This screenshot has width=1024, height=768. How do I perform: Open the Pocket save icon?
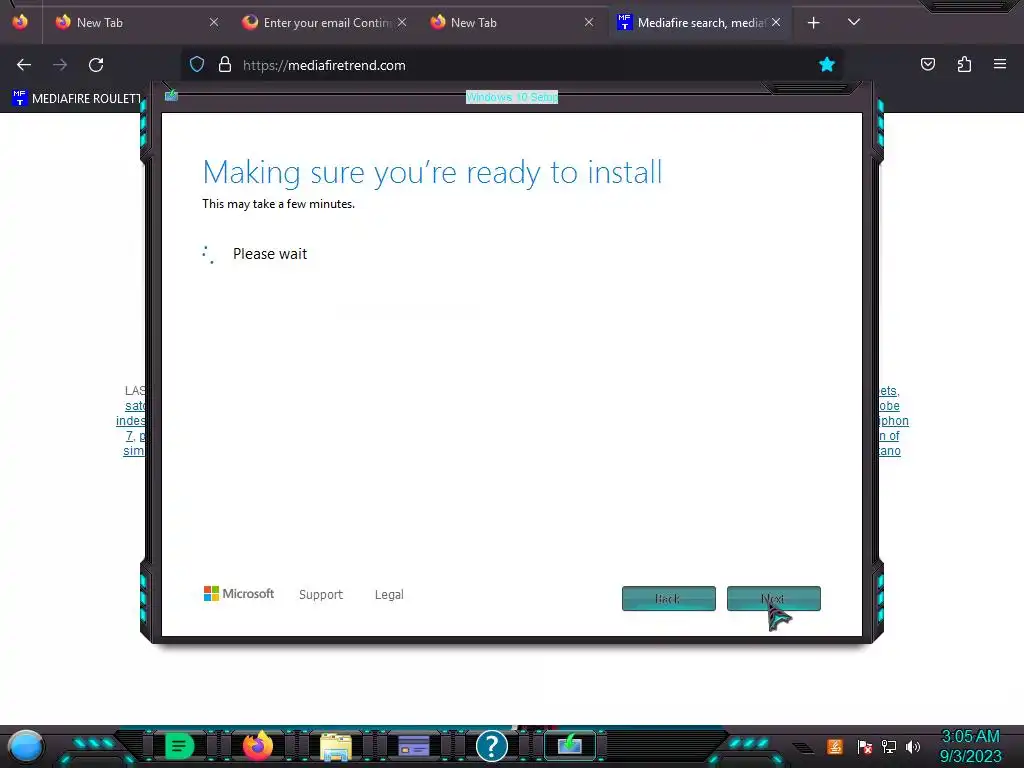click(928, 64)
